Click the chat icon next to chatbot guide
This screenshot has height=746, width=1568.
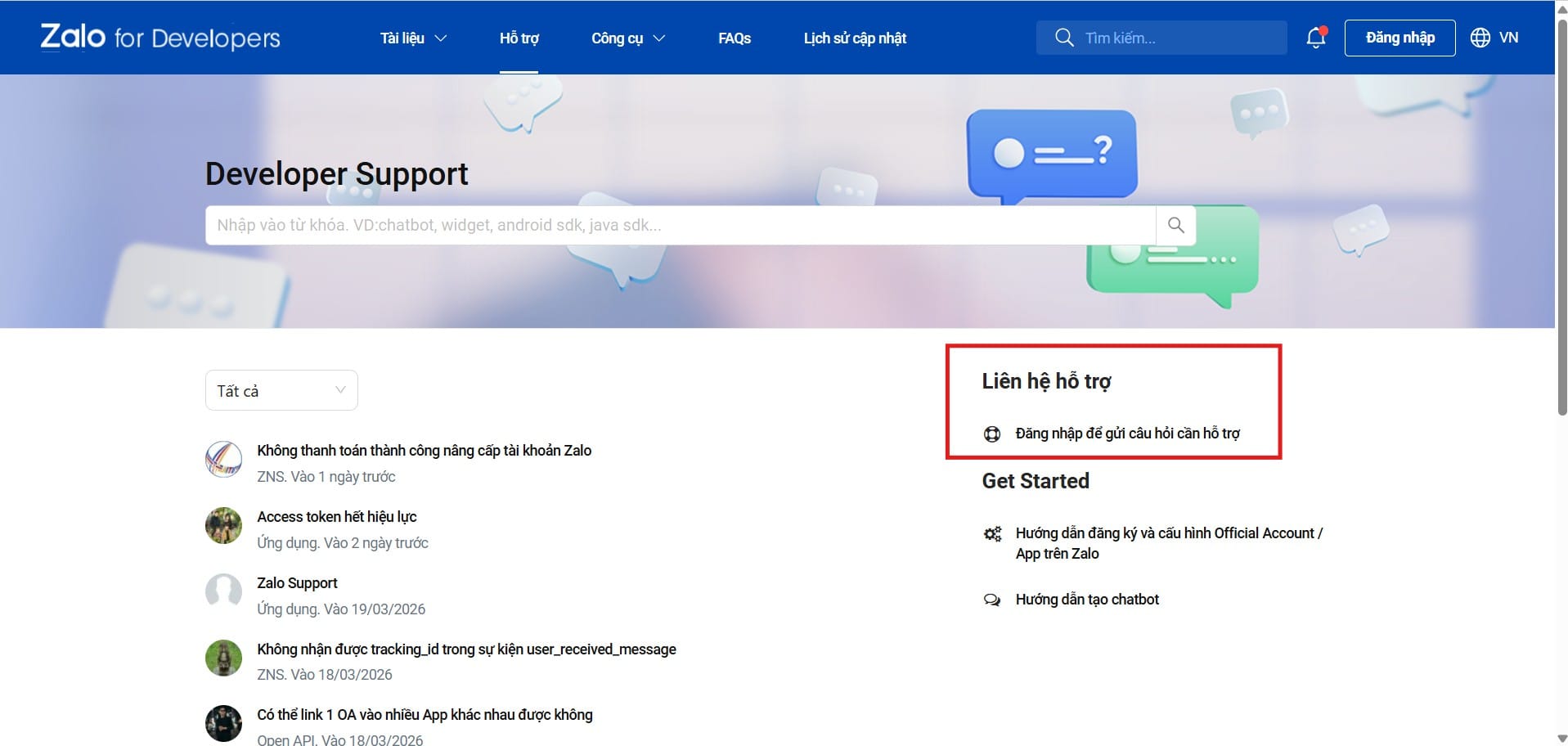pyautogui.click(x=992, y=599)
